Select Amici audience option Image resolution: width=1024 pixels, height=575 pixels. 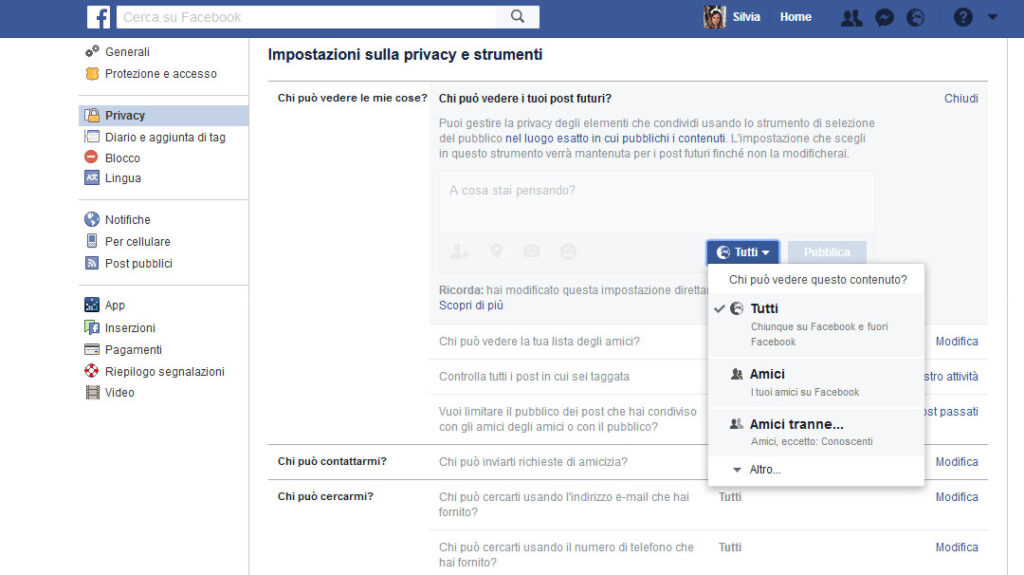[816, 382]
